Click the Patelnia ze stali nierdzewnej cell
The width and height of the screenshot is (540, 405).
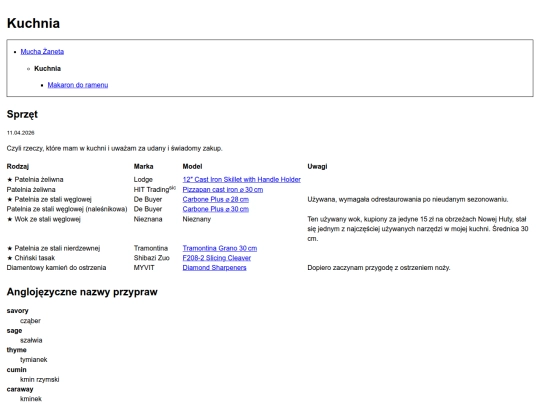click(53, 248)
